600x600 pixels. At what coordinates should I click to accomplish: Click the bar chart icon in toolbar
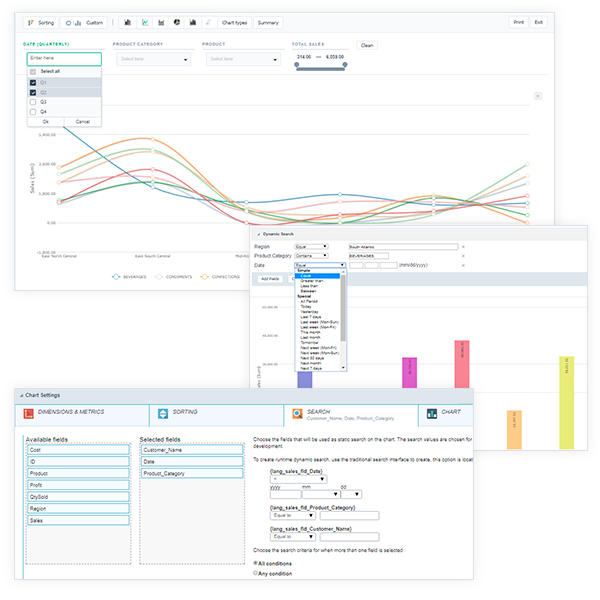(128, 21)
